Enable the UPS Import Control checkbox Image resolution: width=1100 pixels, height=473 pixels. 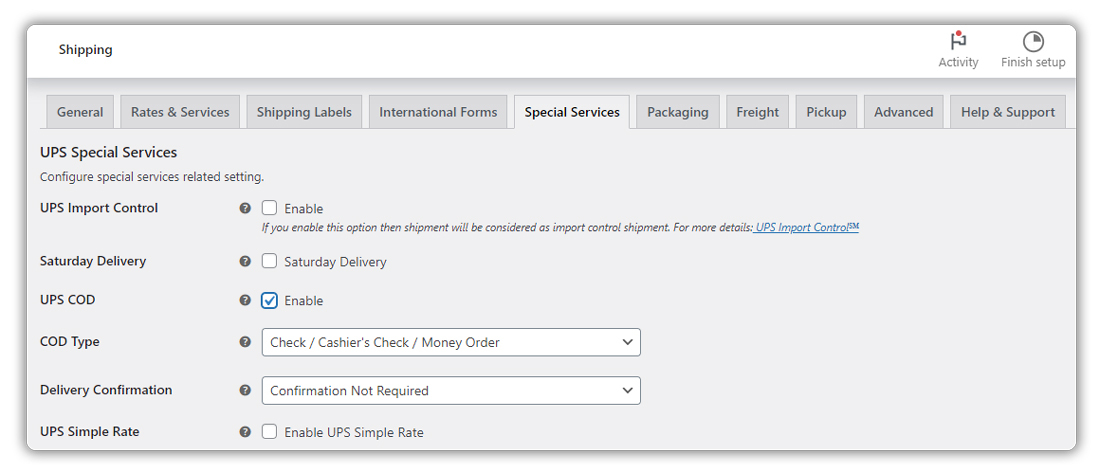click(269, 208)
